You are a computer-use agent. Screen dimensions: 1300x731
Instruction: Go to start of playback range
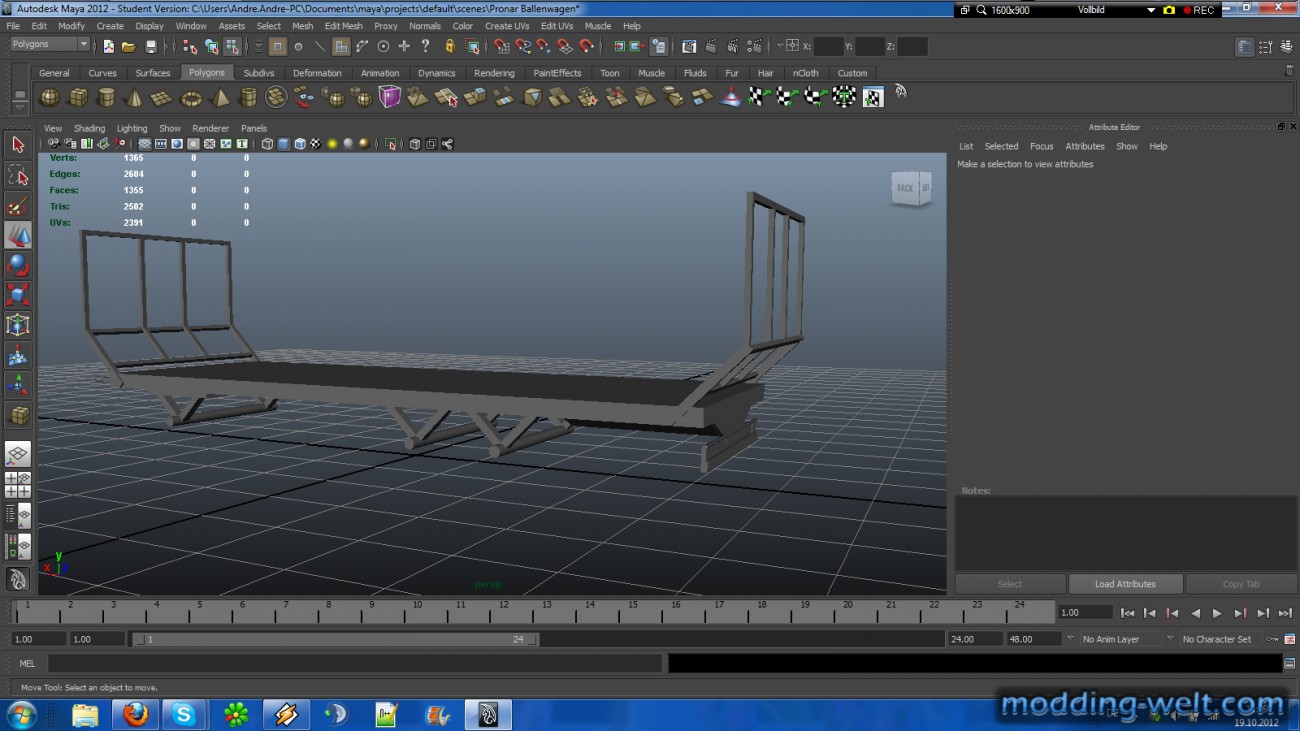coord(1127,613)
